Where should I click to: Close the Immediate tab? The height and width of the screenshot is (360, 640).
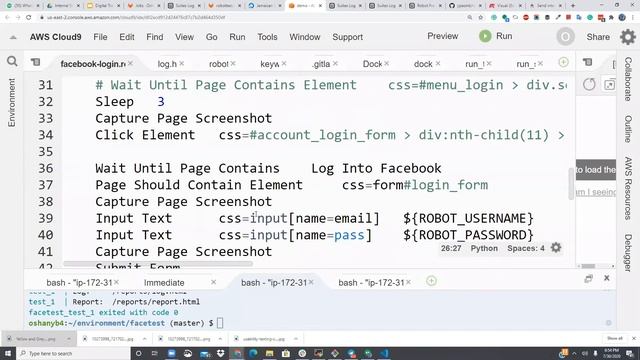(x=213, y=282)
